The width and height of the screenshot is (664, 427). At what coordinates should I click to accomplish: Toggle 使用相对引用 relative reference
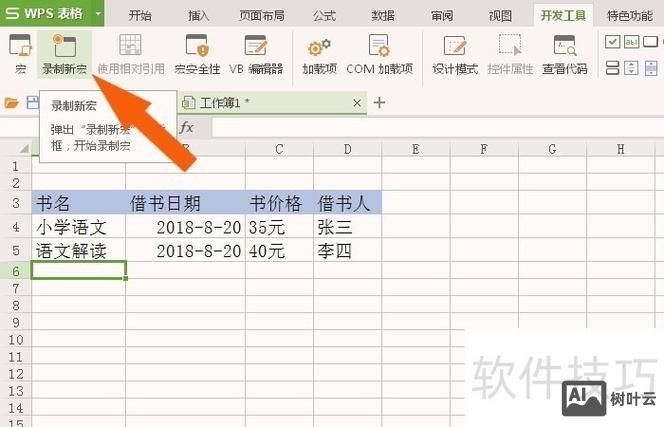click(x=131, y=54)
